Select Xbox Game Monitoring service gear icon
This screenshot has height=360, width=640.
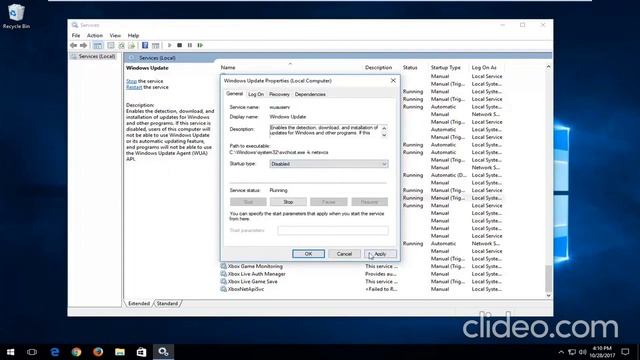(224, 266)
